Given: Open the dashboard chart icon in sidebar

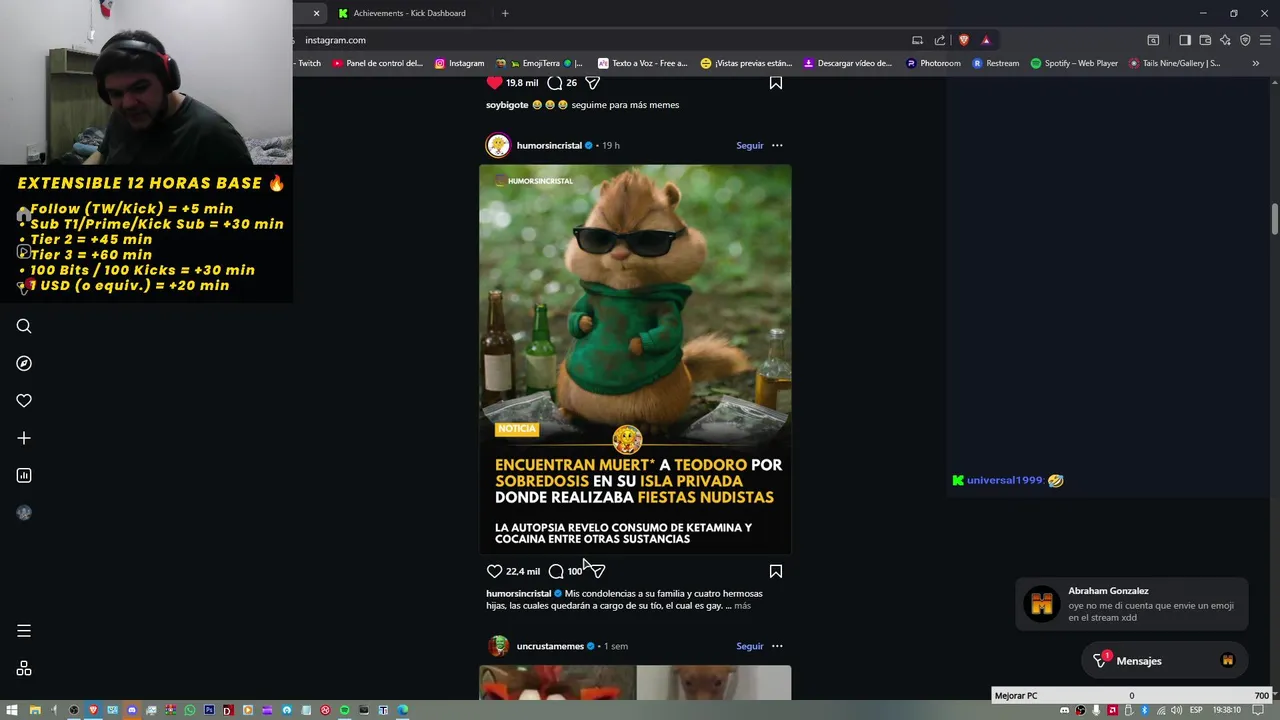Looking at the screenshot, I should click(24, 475).
